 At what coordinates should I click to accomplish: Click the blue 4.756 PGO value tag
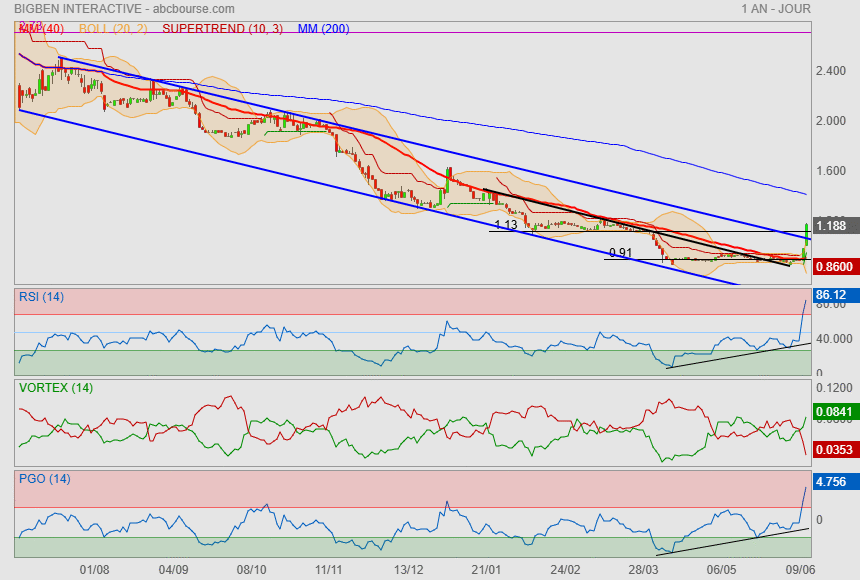tap(832, 482)
